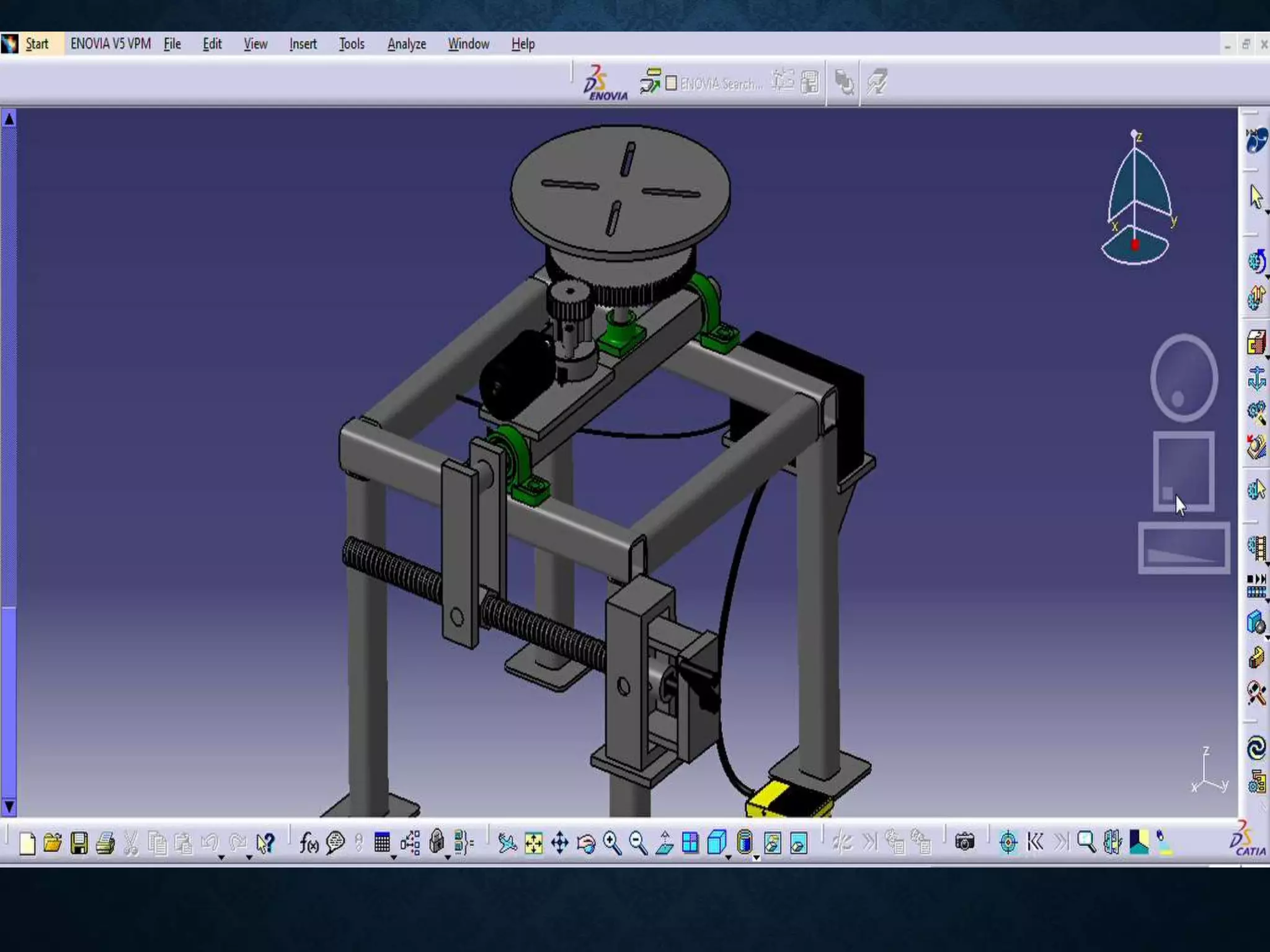Select the Fly Mode airplane icon

point(507,843)
